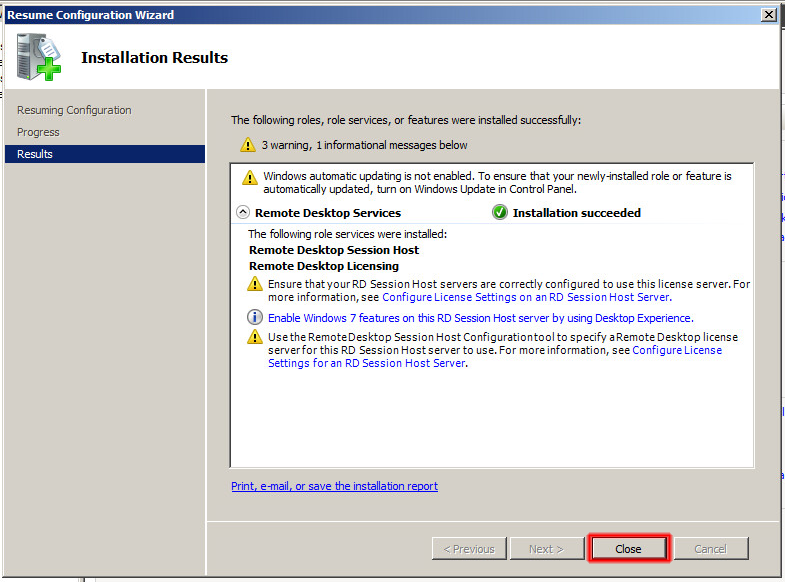785x582 pixels.
Task: Click warning icon beside 'Use the Remote Desktop Session Host Configuration tool'
Action: tap(255, 337)
